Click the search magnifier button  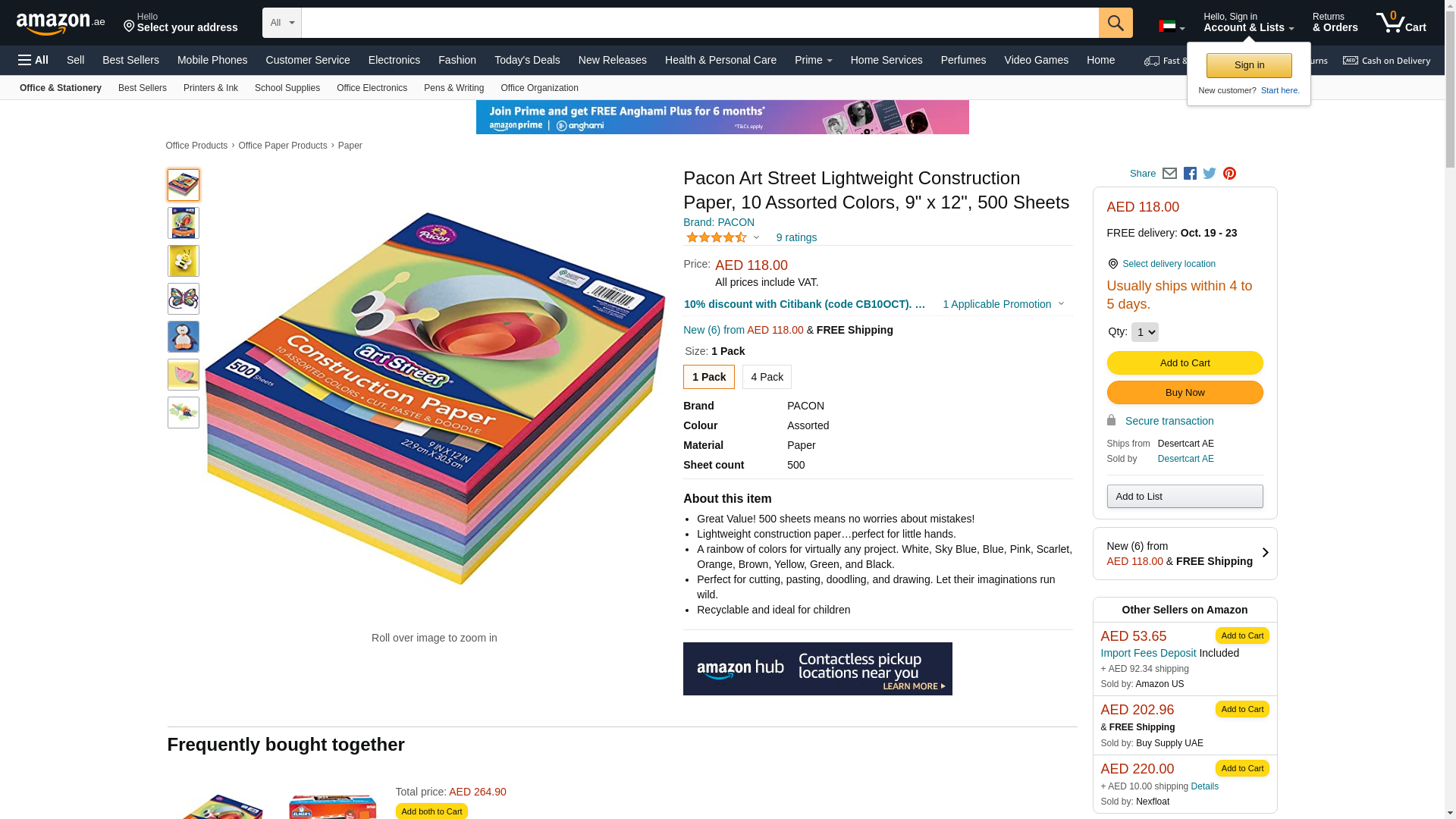(x=1116, y=23)
